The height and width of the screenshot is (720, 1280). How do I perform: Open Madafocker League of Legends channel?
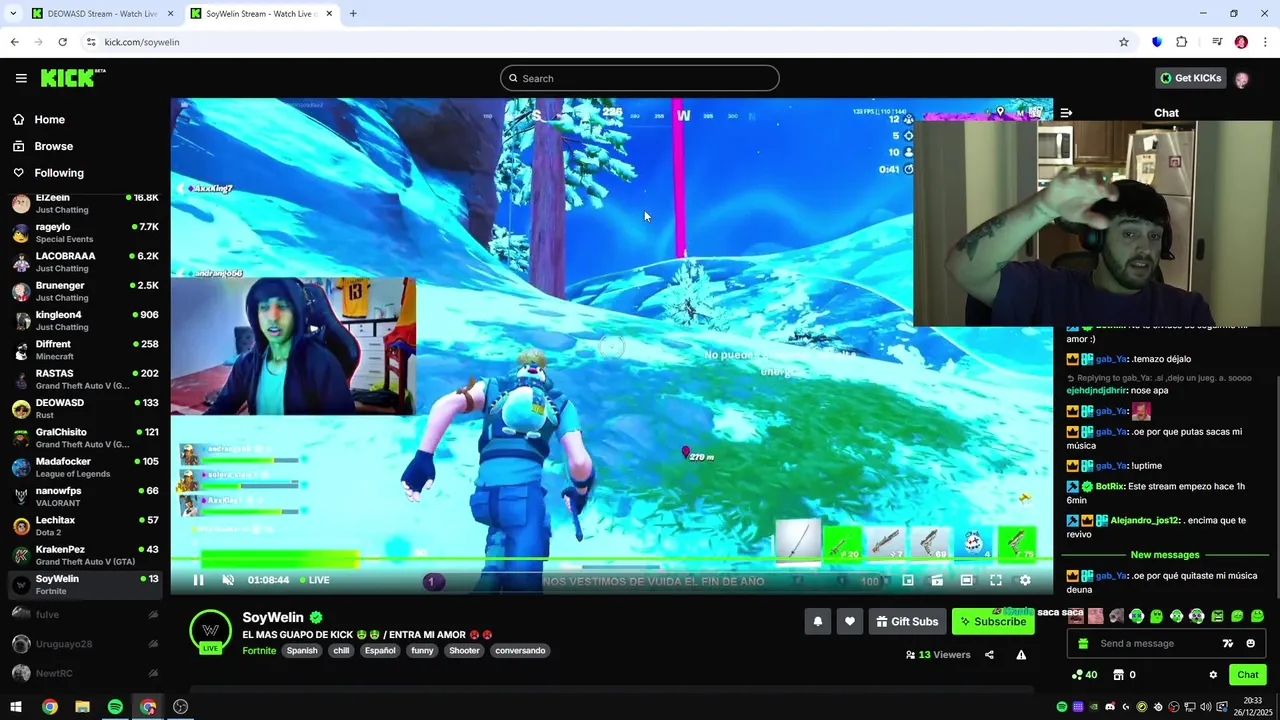coord(85,467)
